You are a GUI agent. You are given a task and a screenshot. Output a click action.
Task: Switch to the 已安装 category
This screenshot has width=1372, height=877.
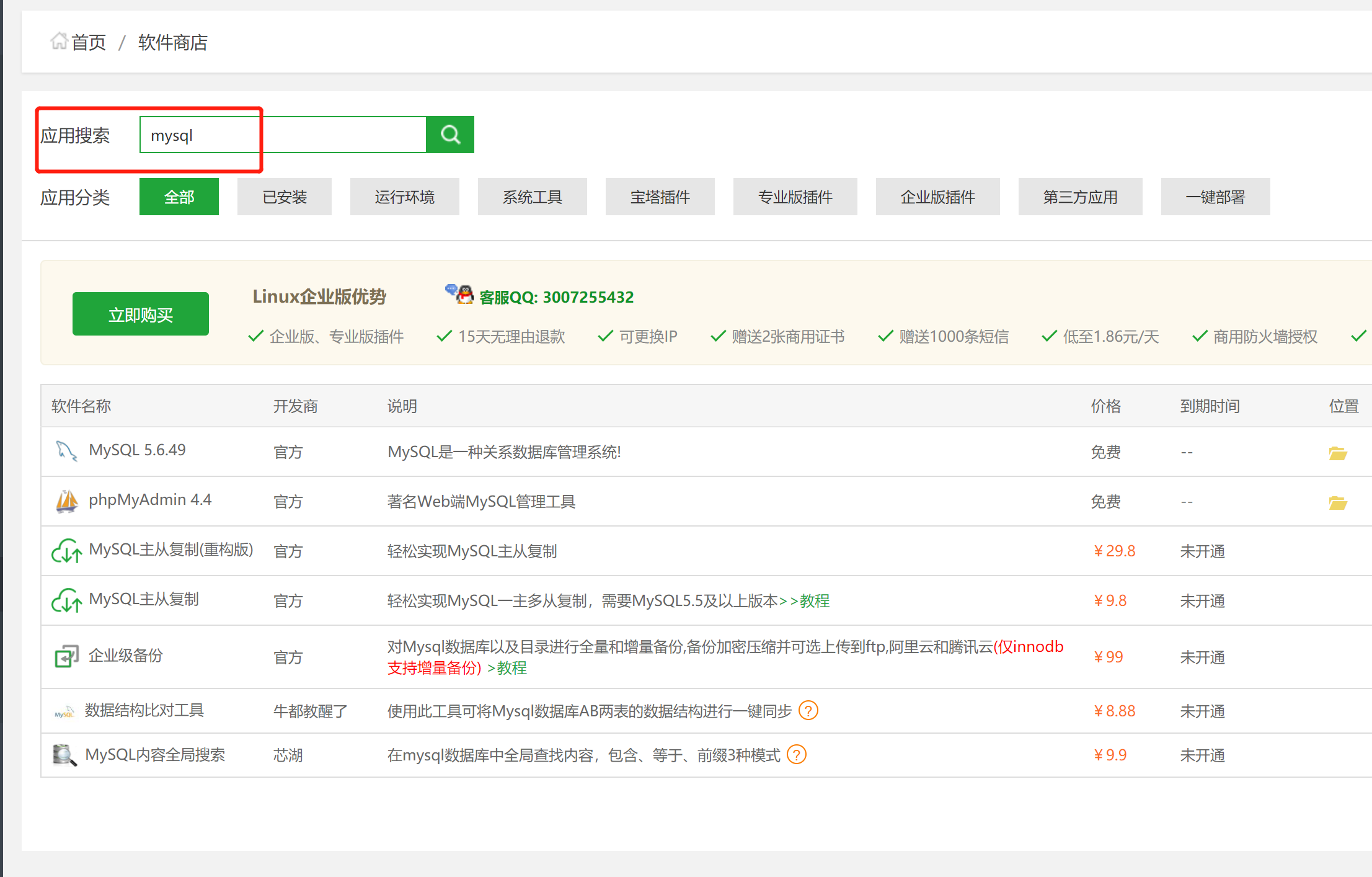pyautogui.click(x=285, y=197)
